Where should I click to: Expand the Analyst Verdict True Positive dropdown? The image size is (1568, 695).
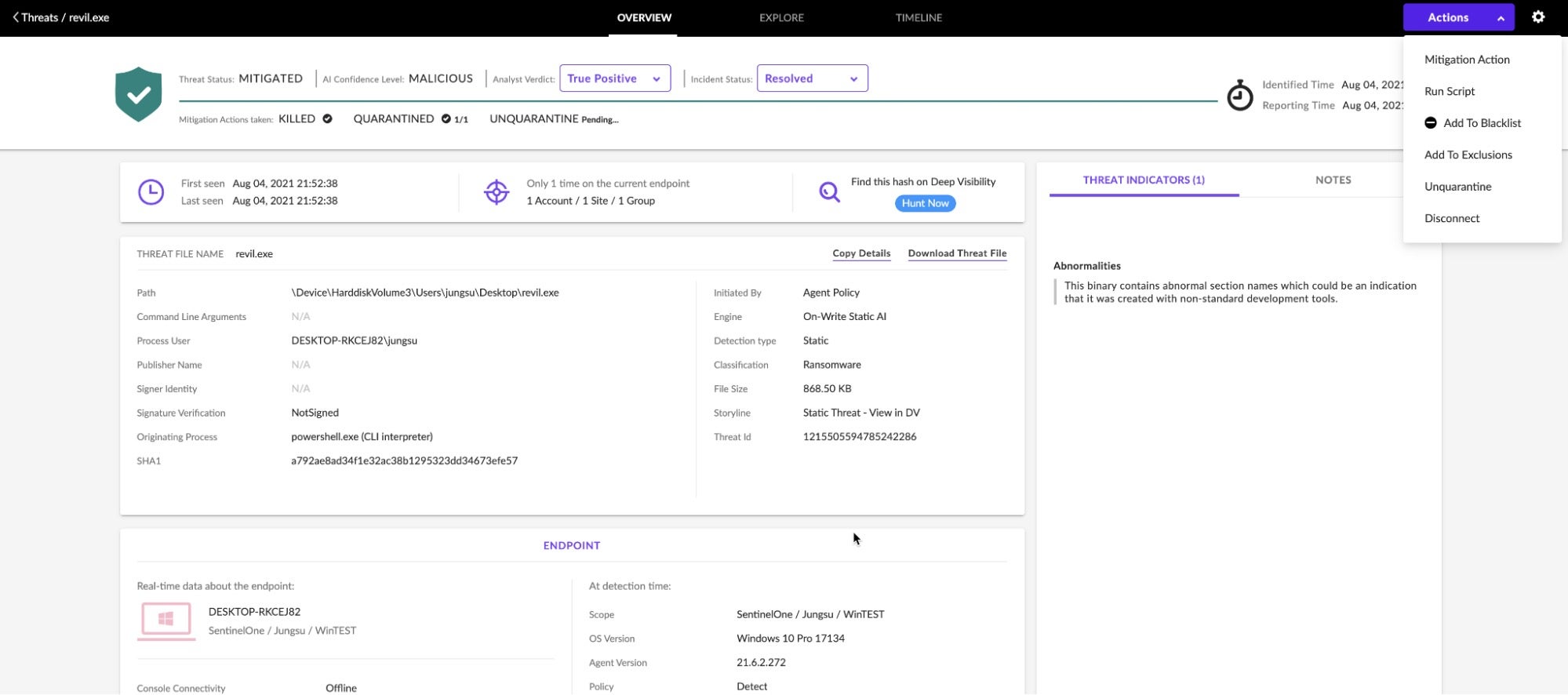click(x=615, y=78)
